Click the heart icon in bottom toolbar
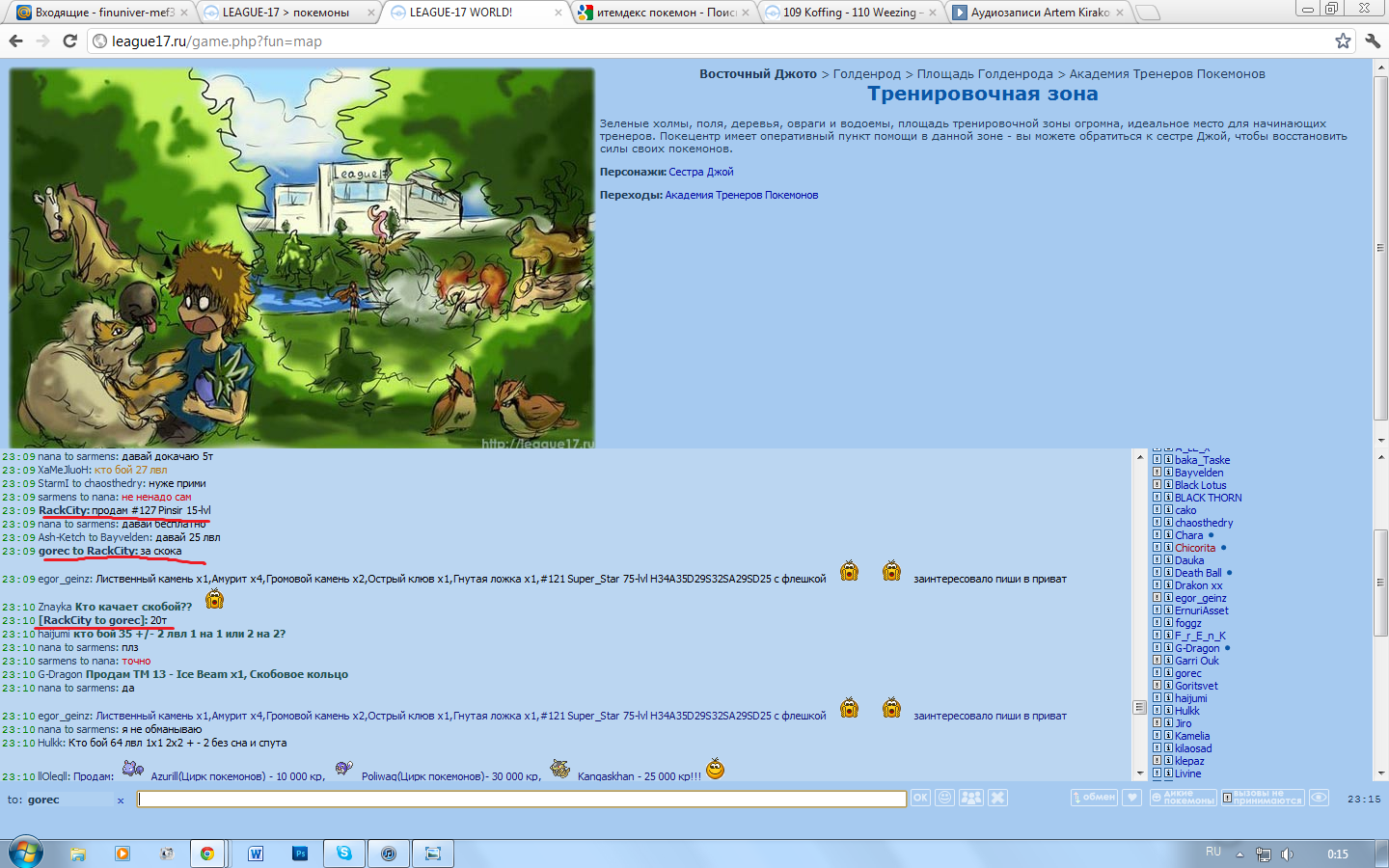Viewport: 1389px width, 868px height. tap(1132, 798)
